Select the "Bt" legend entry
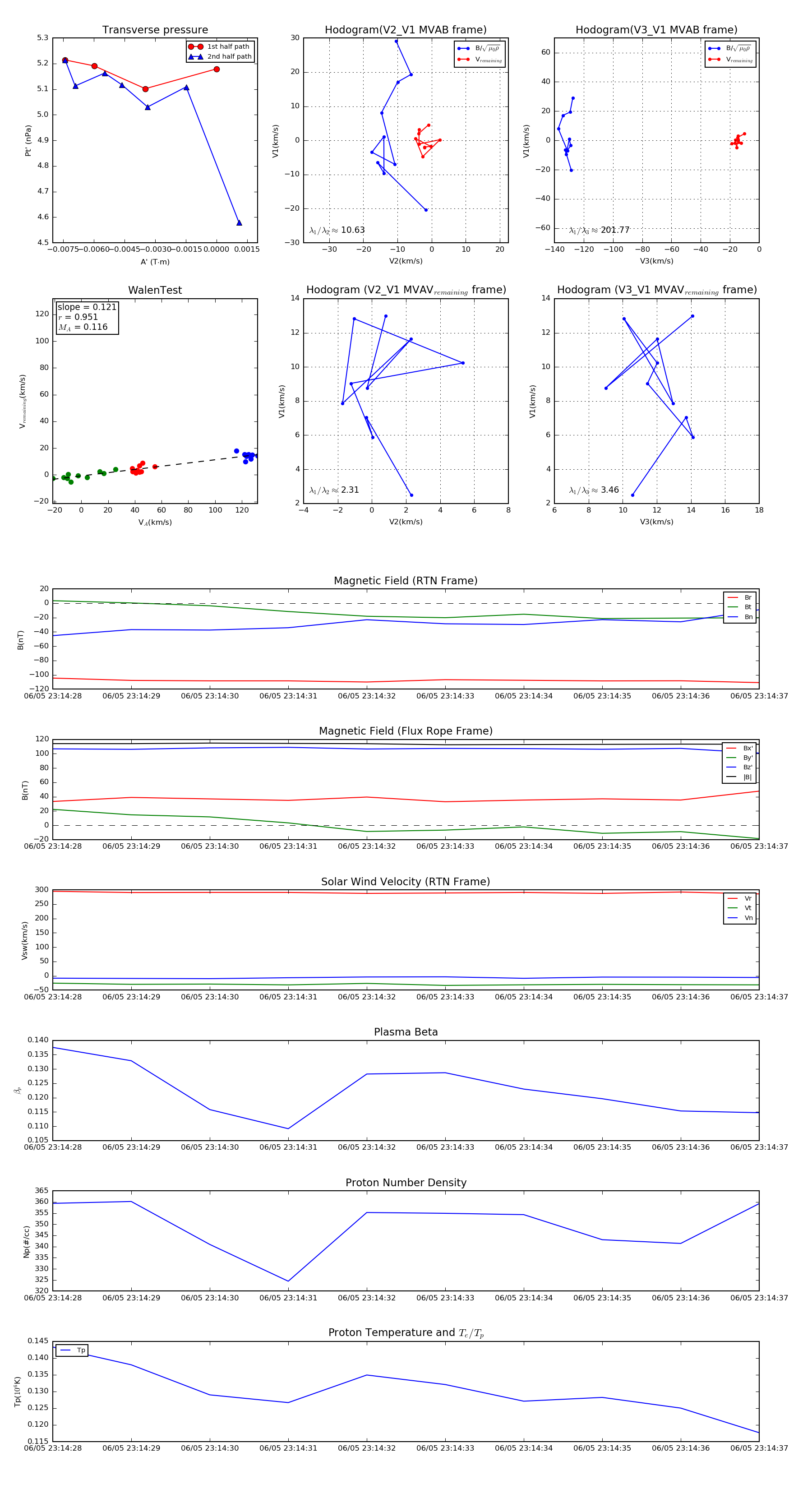 click(x=740, y=607)
